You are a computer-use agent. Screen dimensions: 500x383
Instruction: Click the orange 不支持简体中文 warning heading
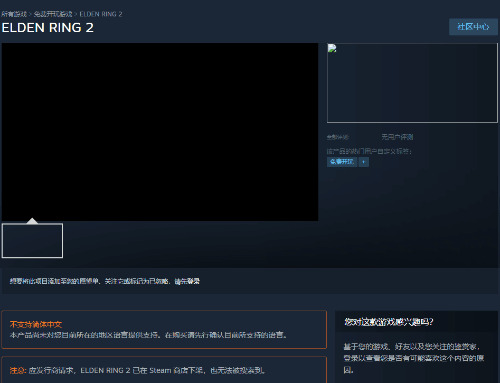(x=36, y=324)
